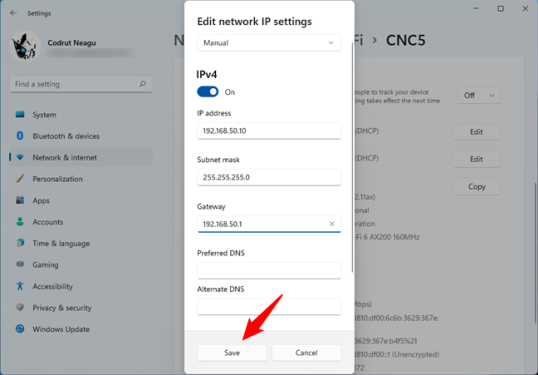Click the CNC5 breadcrumb title
This screenshot has height=375, width=538.
pyautogui.click(x=406, y=40)
